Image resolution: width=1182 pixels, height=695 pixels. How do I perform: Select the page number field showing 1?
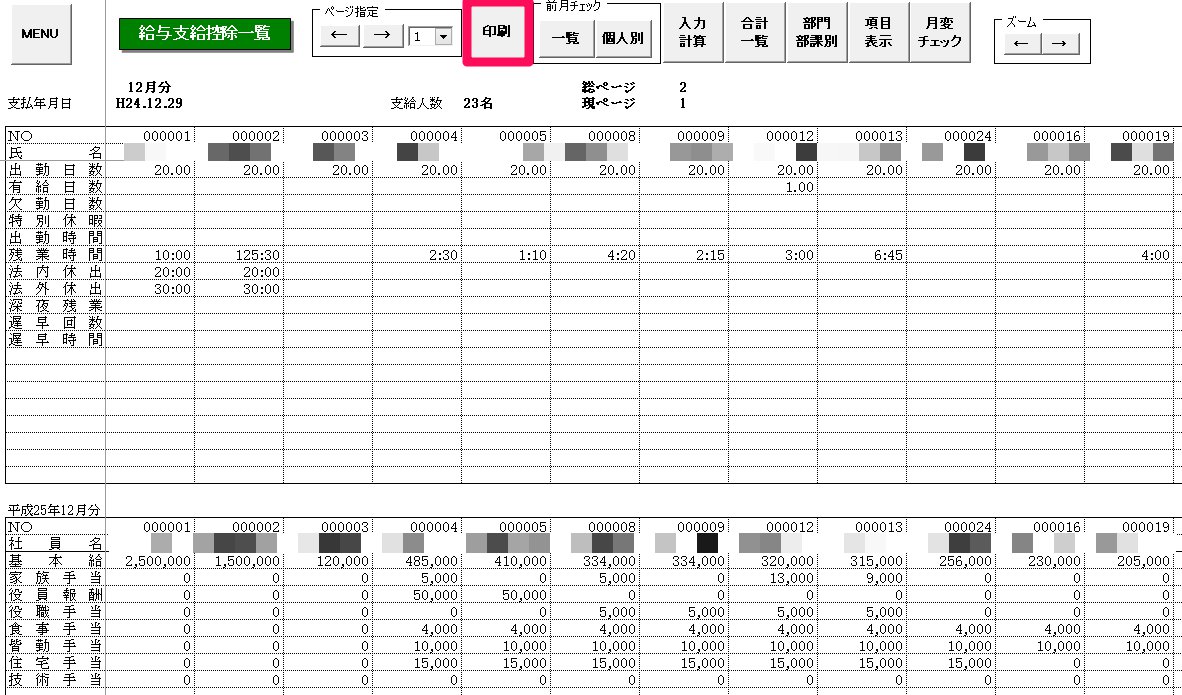click(x=422, y=36)
